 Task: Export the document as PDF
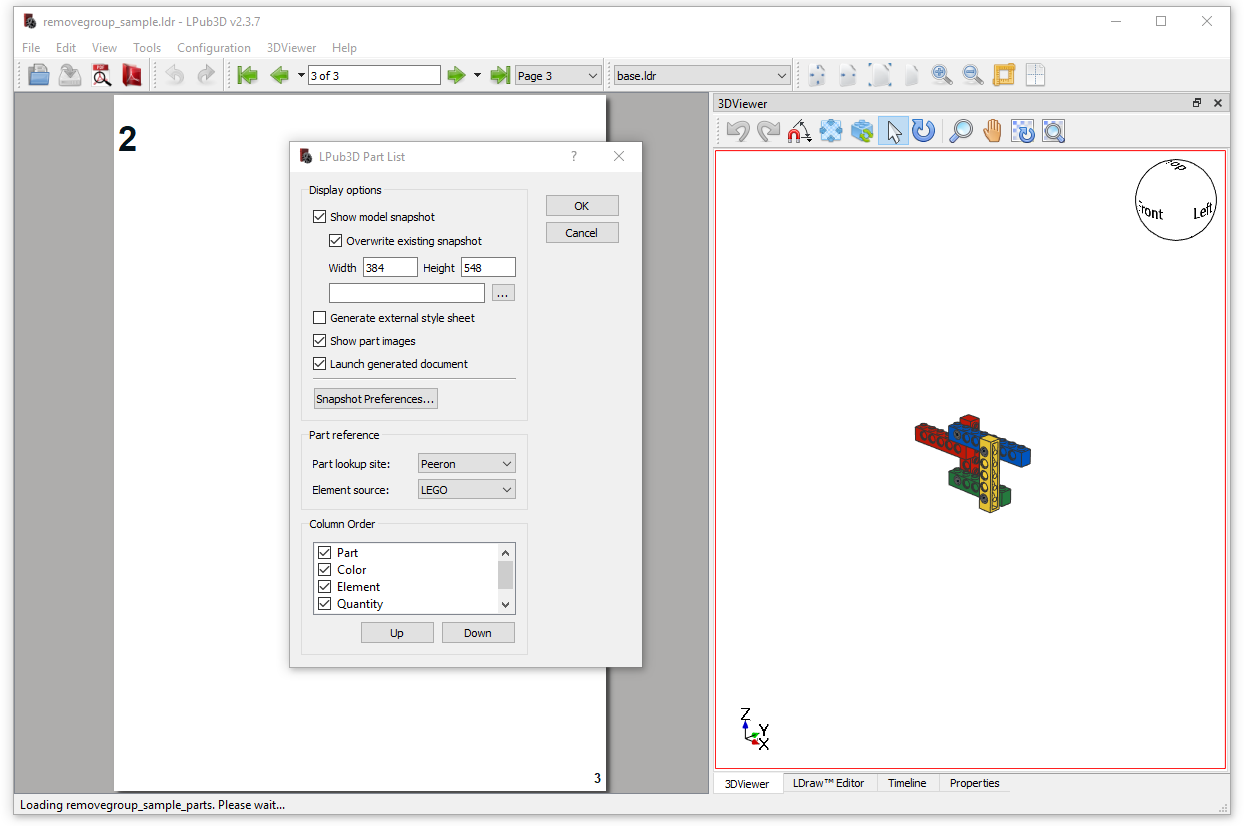point(131,74)
